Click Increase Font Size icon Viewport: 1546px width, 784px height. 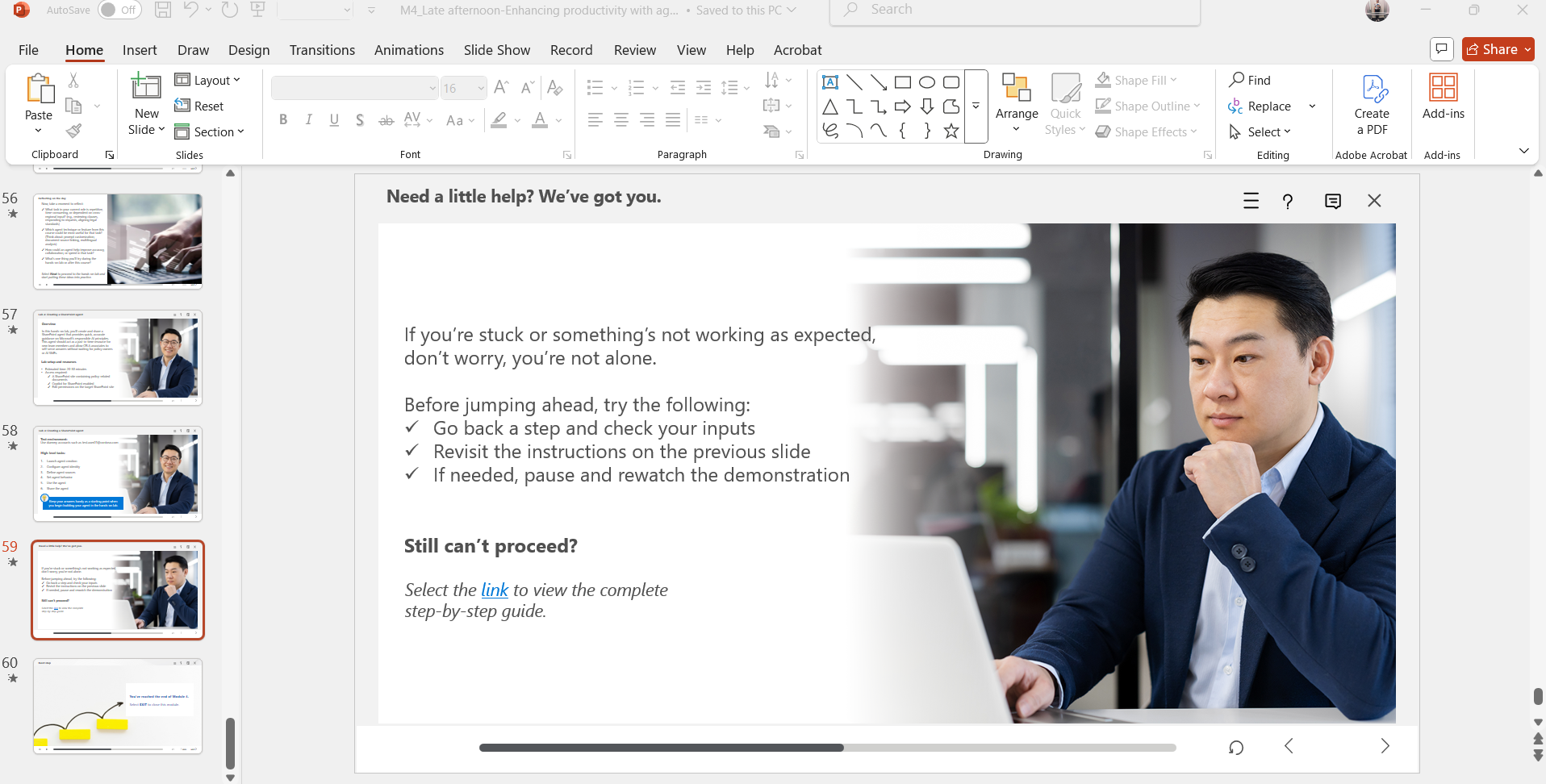(501, 87)
